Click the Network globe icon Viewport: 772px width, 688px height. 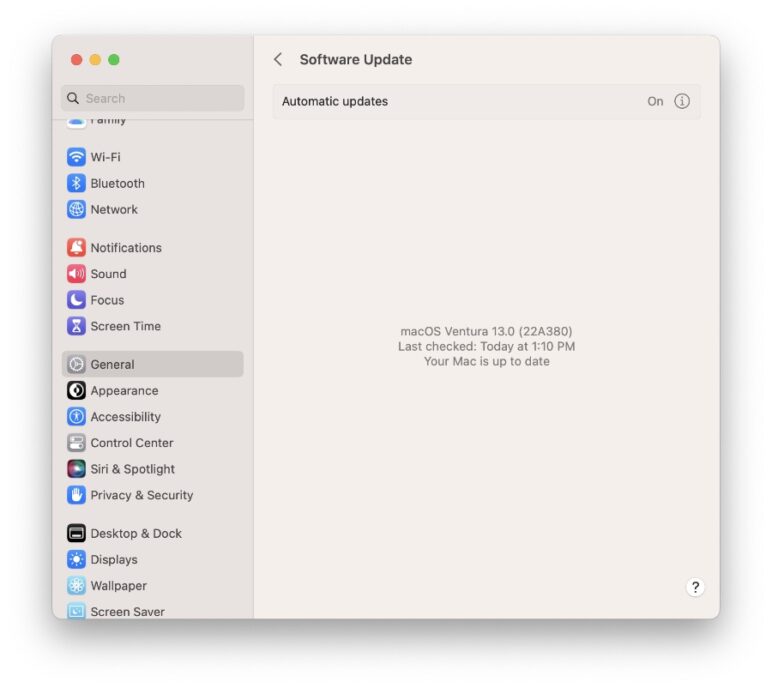[x=76, y=209]
